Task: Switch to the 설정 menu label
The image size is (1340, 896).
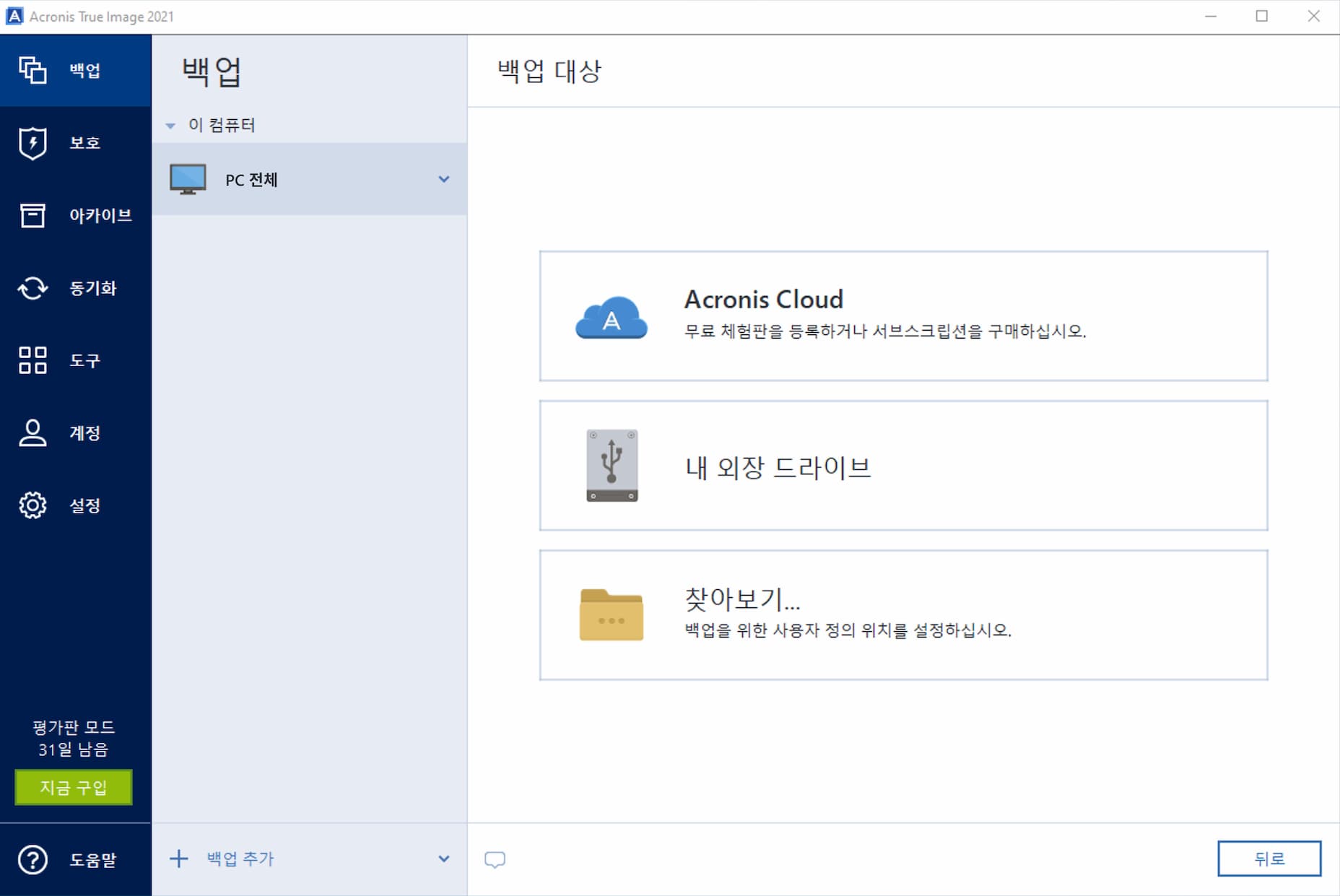Action: tap(84, 505)
